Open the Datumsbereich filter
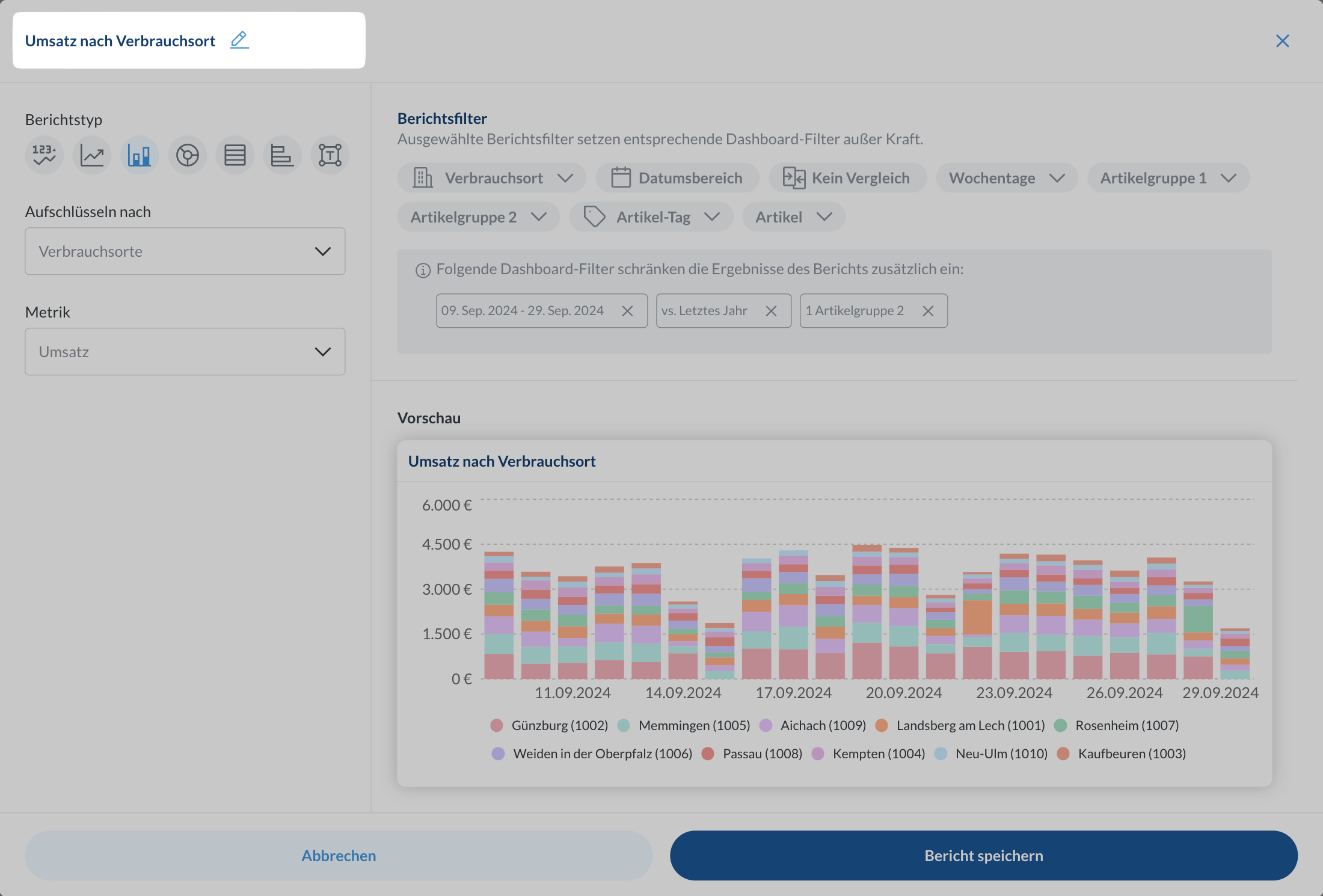Screen dimensions: 1323x896 678,178
